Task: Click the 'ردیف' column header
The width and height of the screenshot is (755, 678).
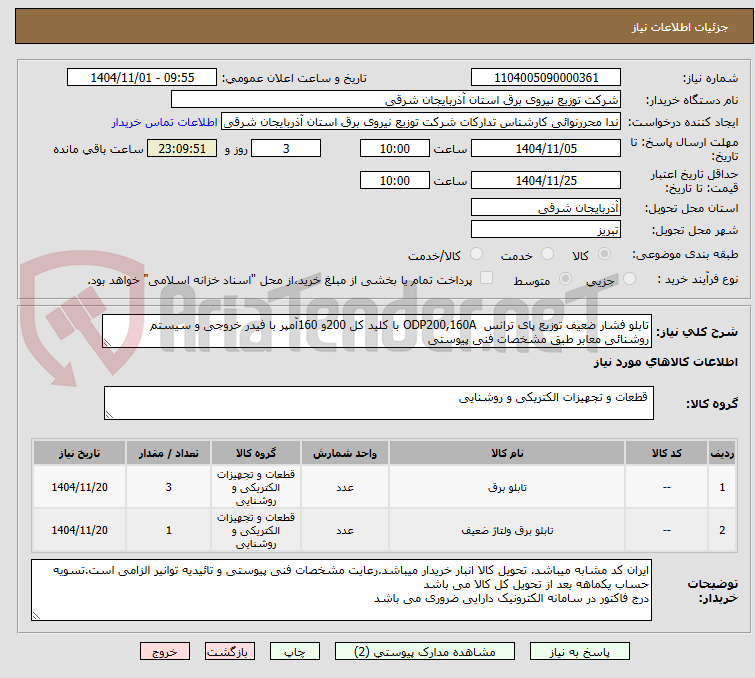Action: click(722, 453)
